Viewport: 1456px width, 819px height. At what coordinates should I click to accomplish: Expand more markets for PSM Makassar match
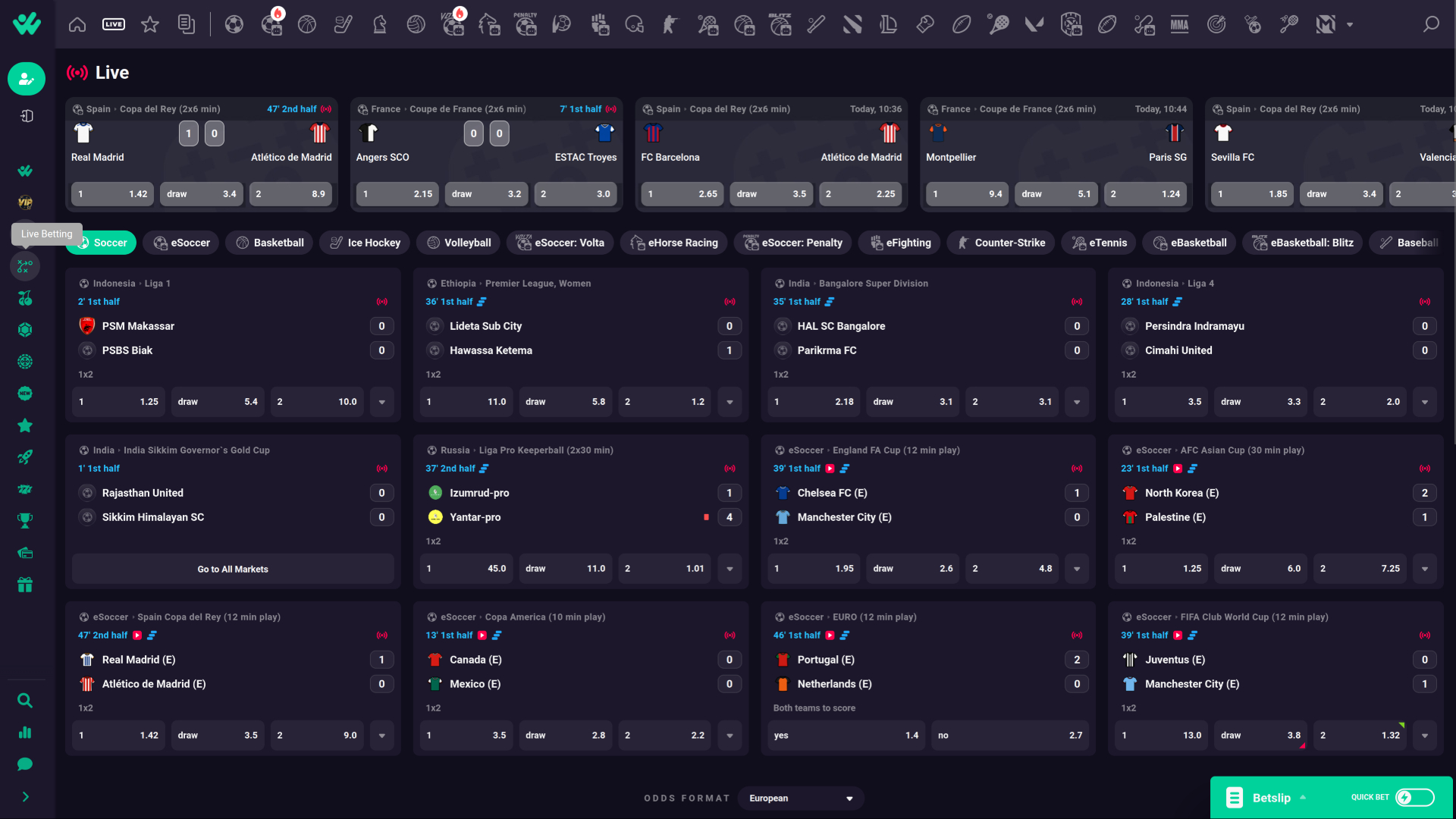pyautogui.click(x=382, y=402)
